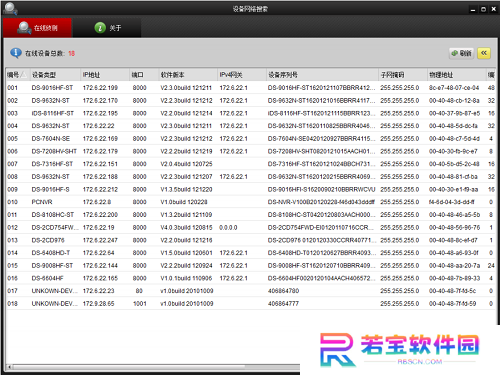
Task: Select device DS-2CD976
Action: pos(48,240)
